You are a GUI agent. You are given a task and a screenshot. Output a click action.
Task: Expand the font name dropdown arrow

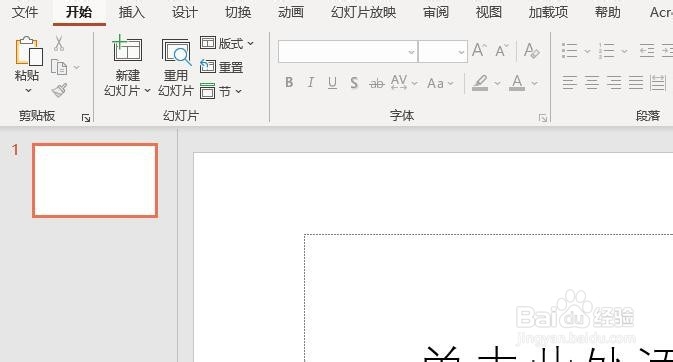[x=412, y=52]
